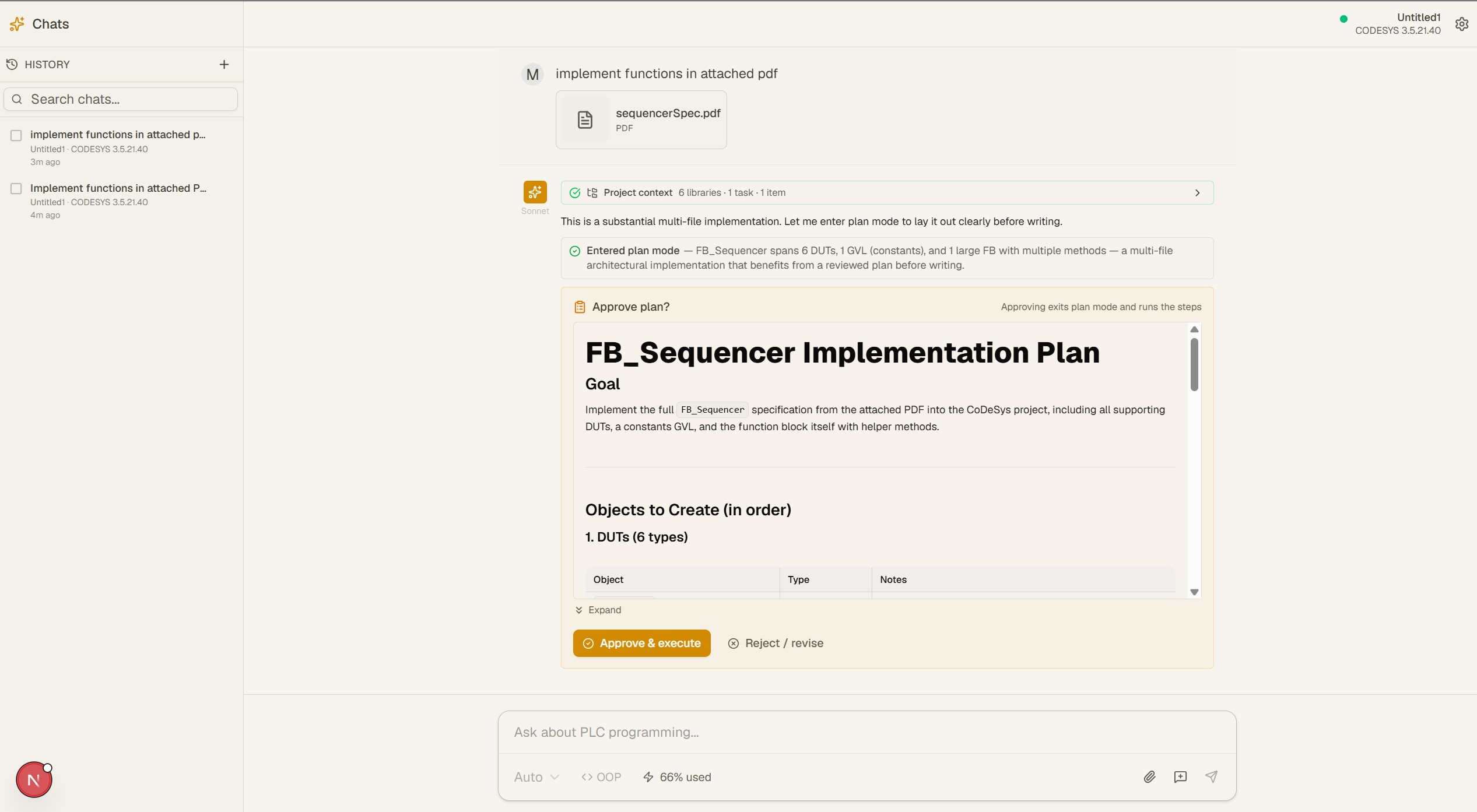1477x812 pixels.
Task: Select checkbox for 4m ago chat
Action: [x=16, y=188]
